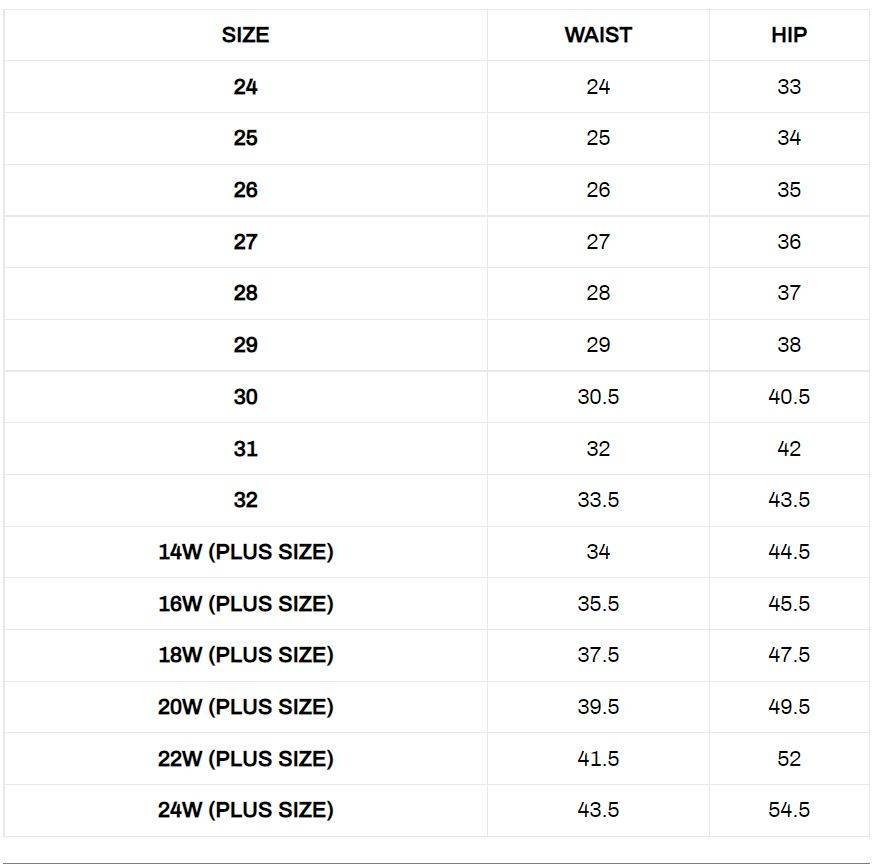This screenshot has height=866, width=880.
Task: Click the SIZE column header
Action: pos(245,35)
